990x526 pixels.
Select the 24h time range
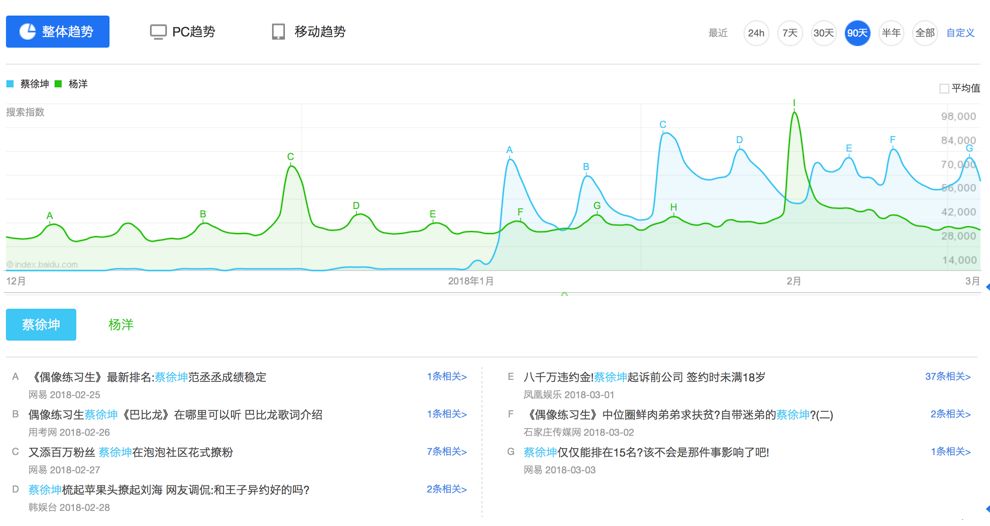[756, 33]
